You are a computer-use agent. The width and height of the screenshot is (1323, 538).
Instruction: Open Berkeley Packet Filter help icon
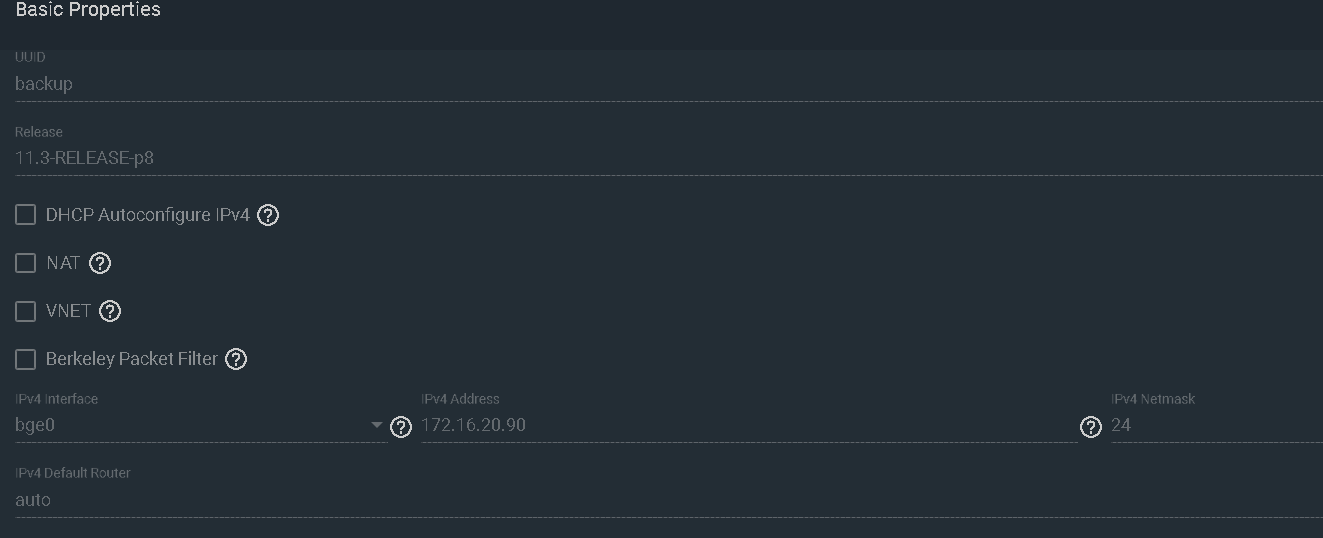[x=236, y=359]
